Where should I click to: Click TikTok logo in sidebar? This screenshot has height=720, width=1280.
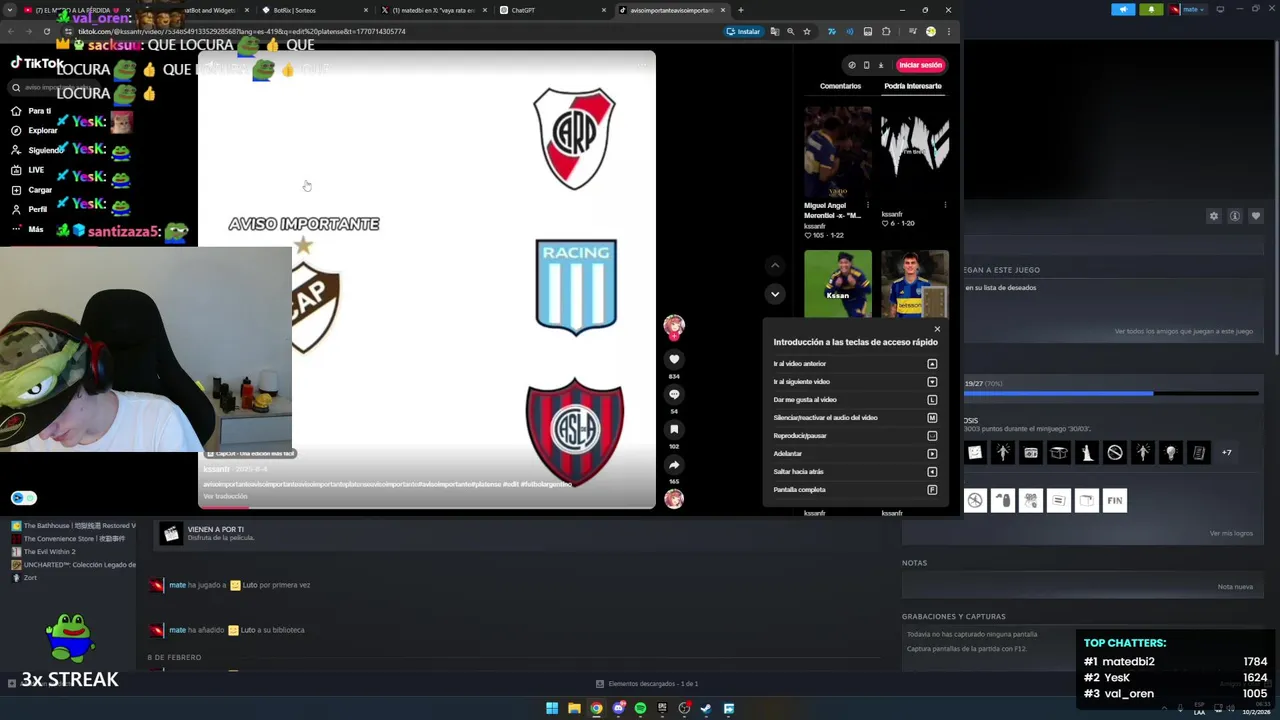tap(38, 63)
